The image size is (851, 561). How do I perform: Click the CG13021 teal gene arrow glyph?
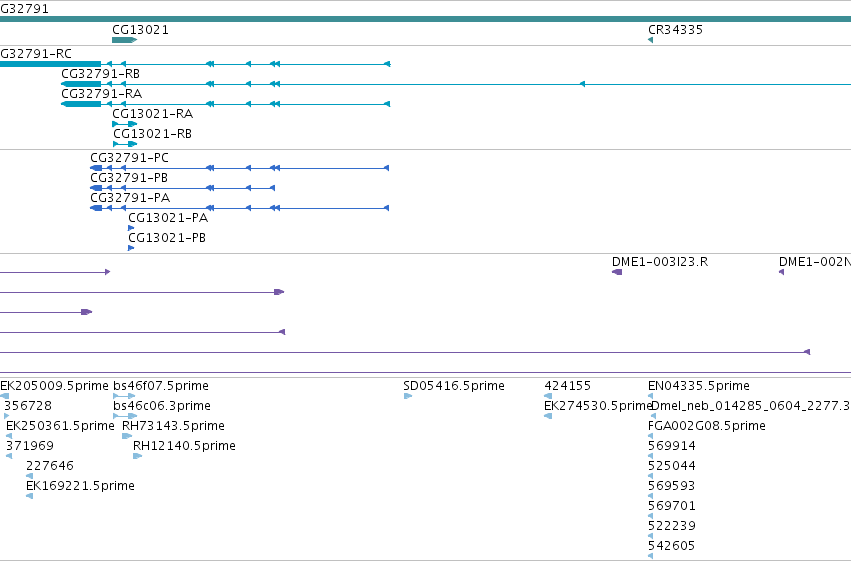[124, 40]
